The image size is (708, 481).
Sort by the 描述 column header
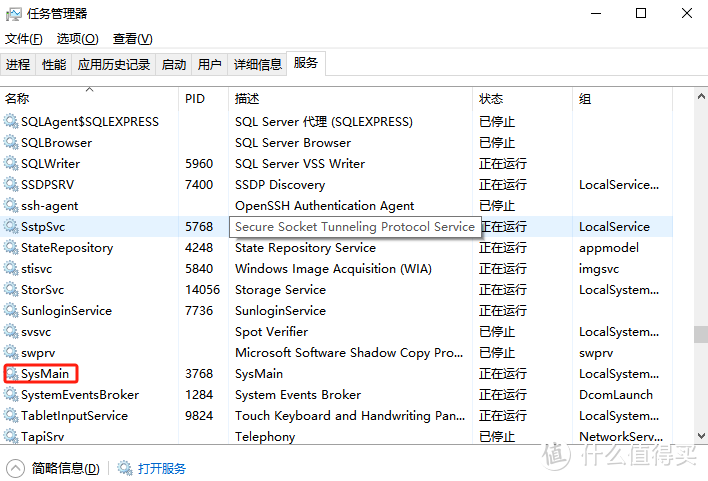[350, 98]
